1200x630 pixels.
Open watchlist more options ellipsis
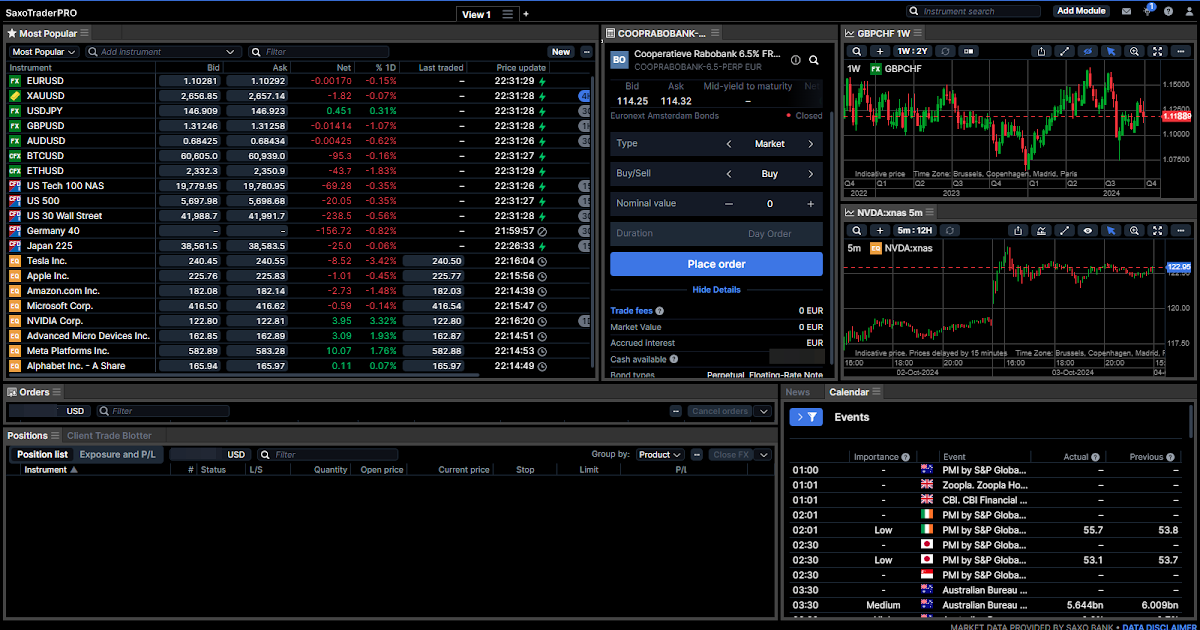click(587, 52)
